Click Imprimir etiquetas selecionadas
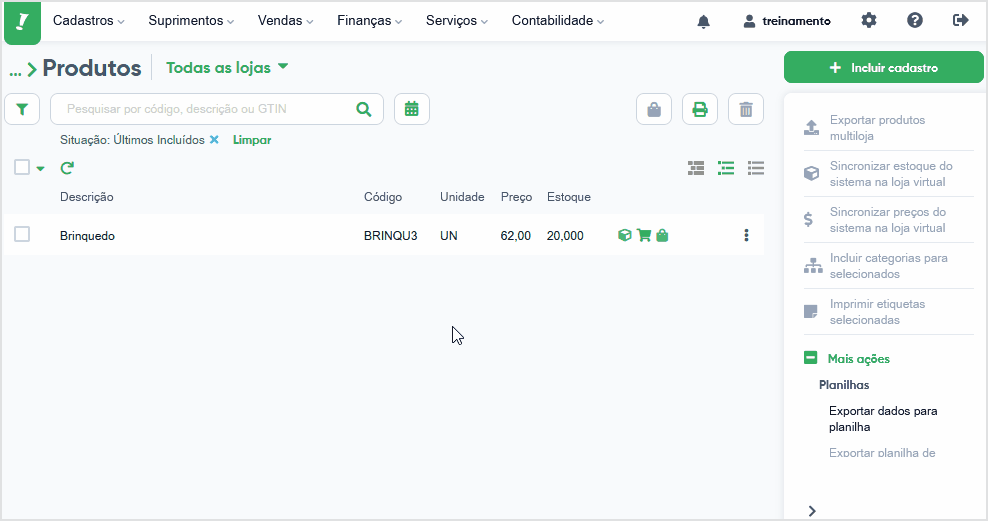The image size is (988, 521). pyautogui.click(x=877, y=312)
